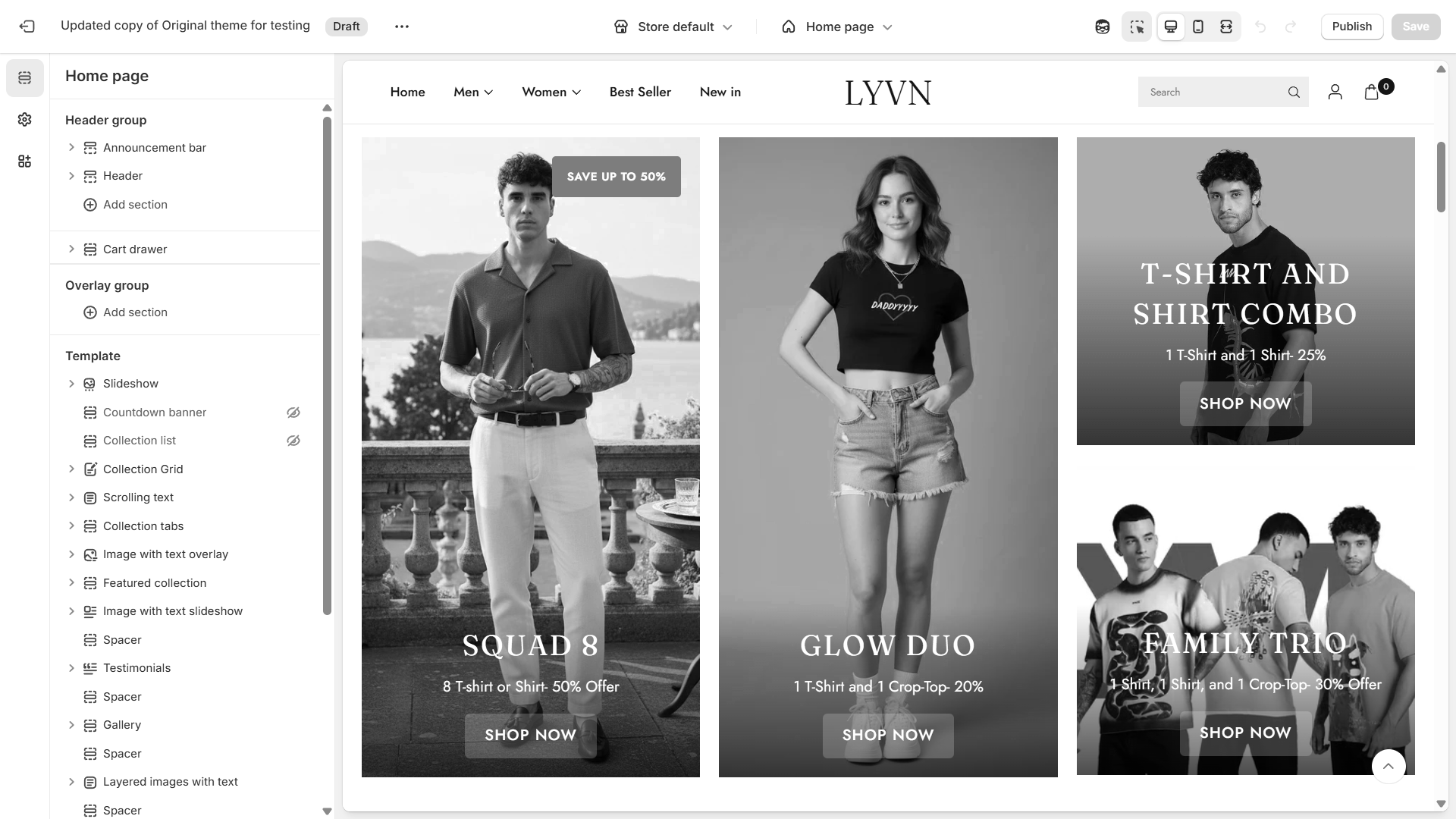Exit the theme editor via back icon
The height and width of the screenshot is (819, 1456).
[27, 27]
